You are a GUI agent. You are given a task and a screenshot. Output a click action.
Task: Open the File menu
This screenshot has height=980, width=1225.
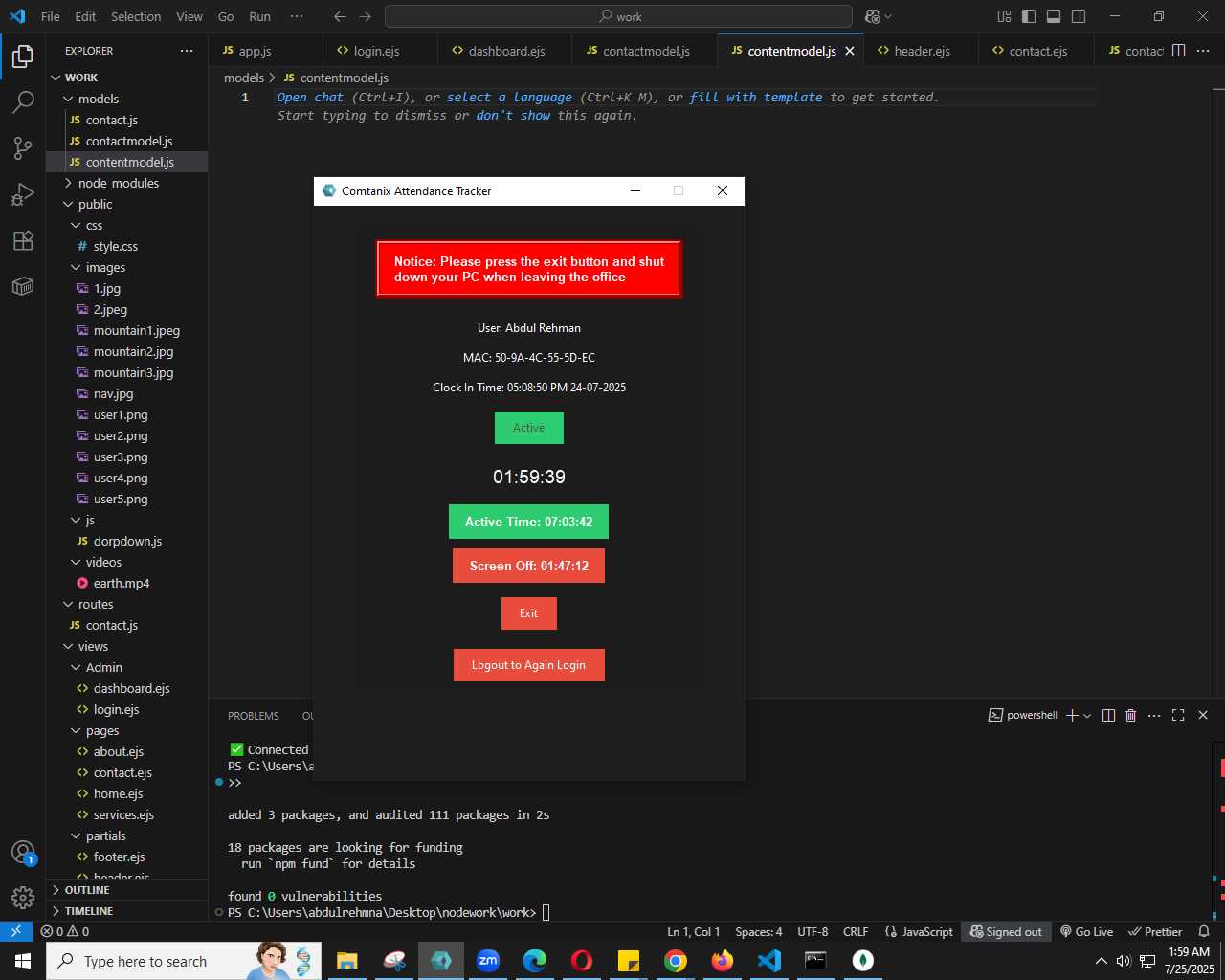click(51, 16)
